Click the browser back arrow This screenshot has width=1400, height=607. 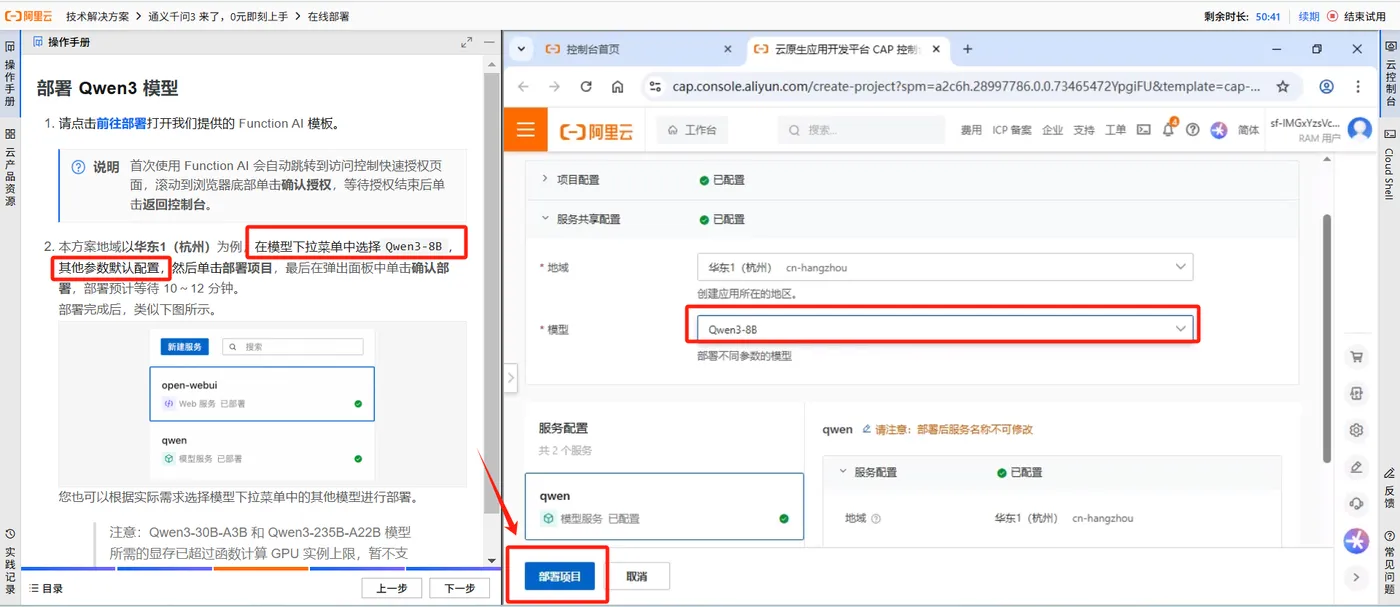click(x=523, y=87)
